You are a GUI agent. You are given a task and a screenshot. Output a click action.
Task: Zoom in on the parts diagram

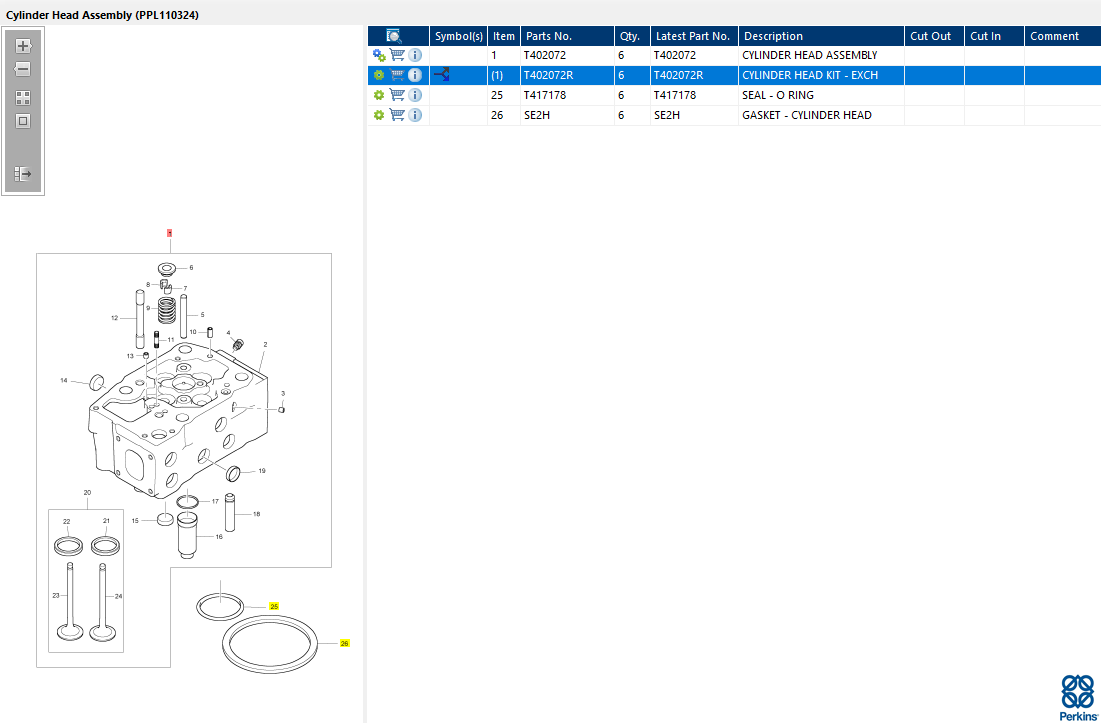click(x=23, y=46)
